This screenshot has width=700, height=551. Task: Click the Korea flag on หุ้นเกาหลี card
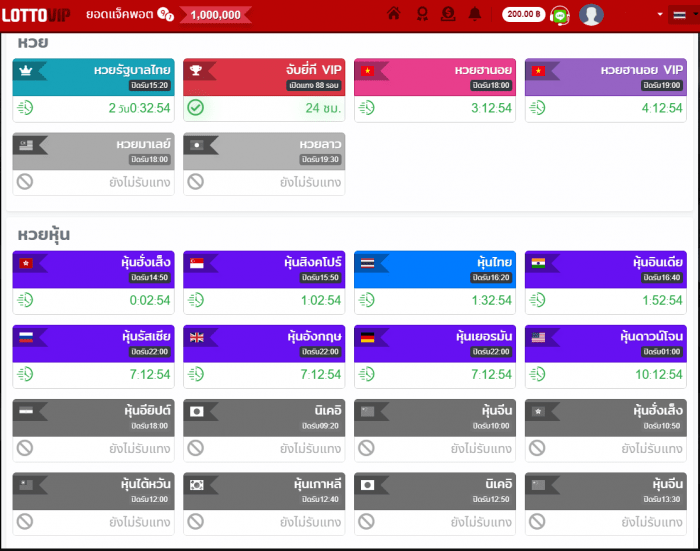click(x=196, y=485)
